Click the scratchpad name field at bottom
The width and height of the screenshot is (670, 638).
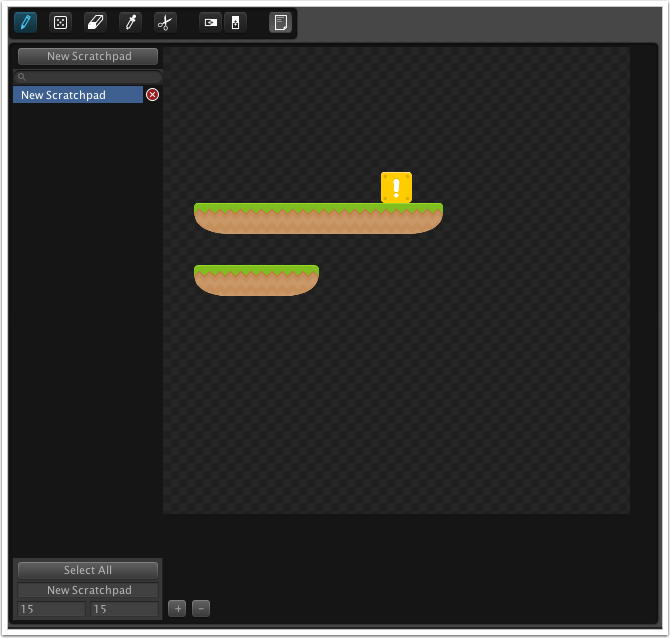(x=88, y=590)
